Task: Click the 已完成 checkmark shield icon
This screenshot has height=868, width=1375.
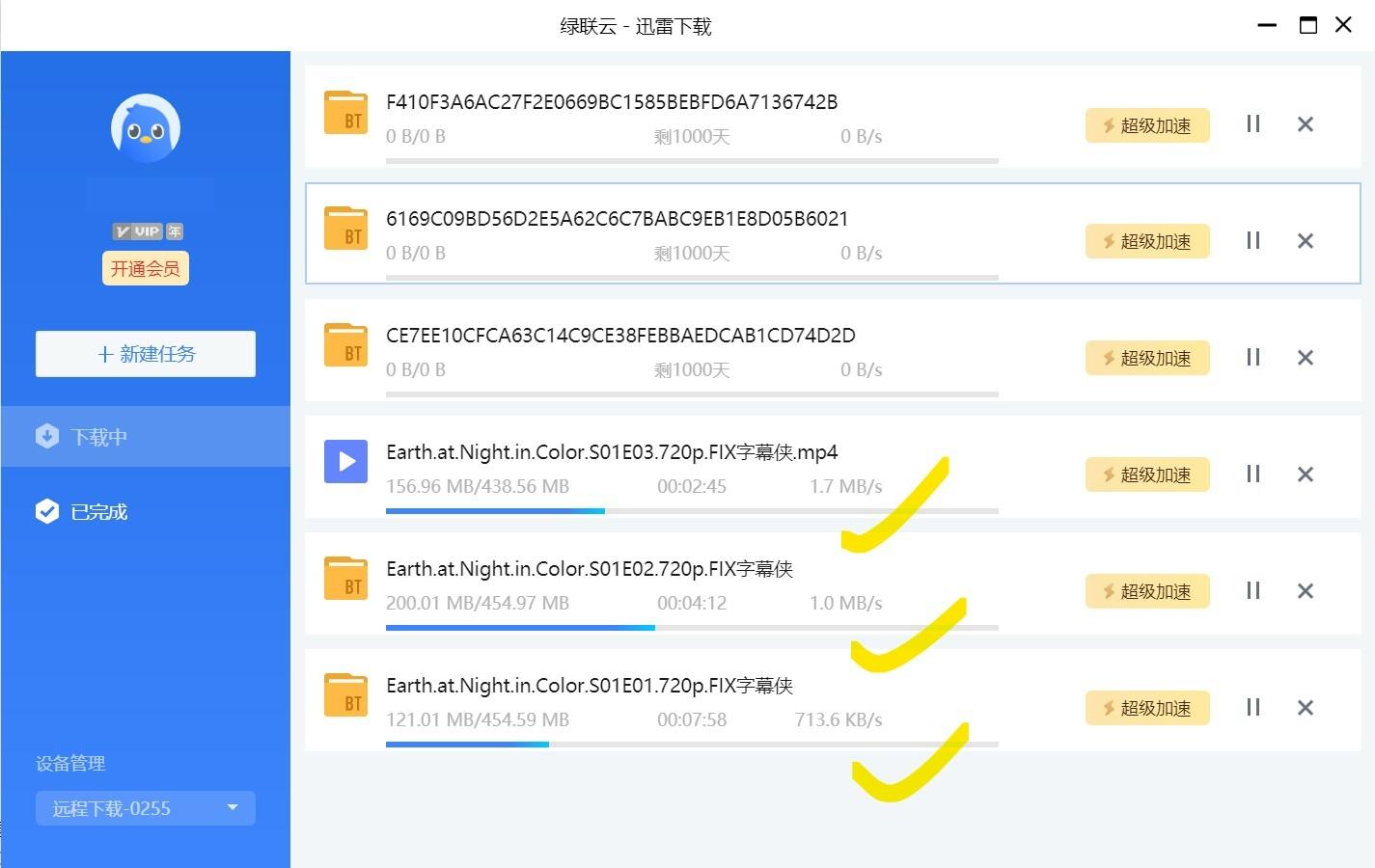Action: [x=47, y=511]
